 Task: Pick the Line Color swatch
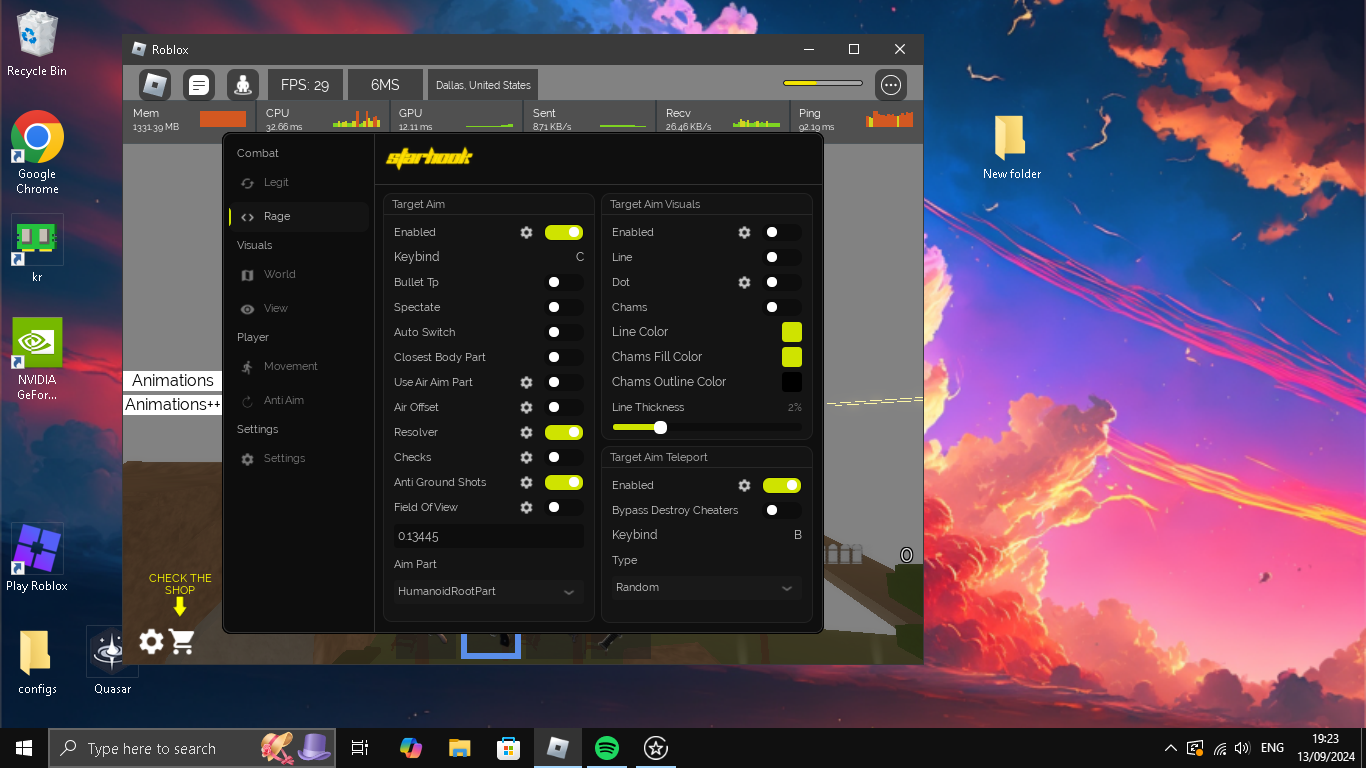[x=792, y=332]
